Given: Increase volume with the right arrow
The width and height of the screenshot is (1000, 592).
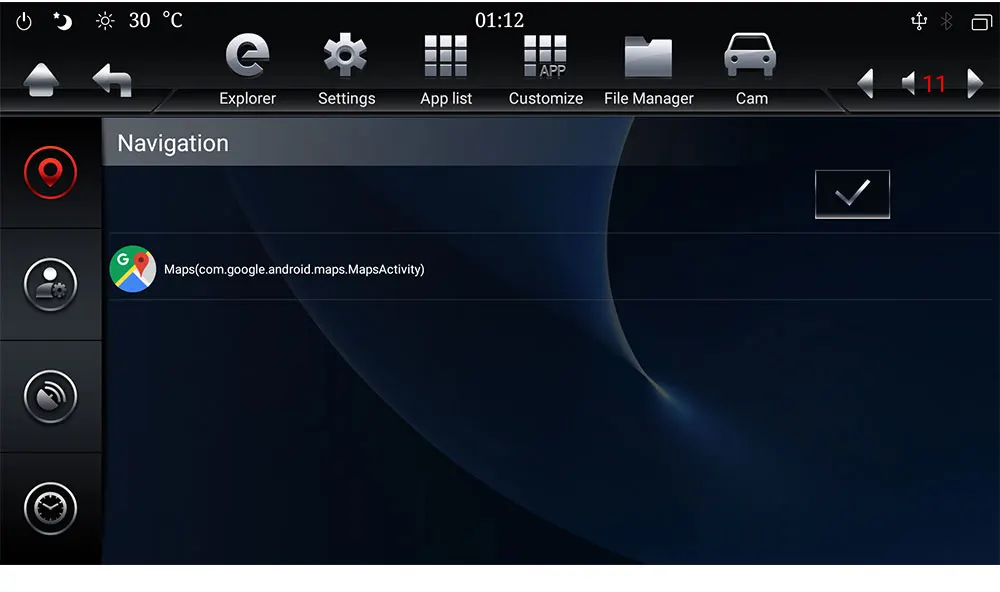Looking at the screenshot, I should pyautogui.click(x=975, y=84).
